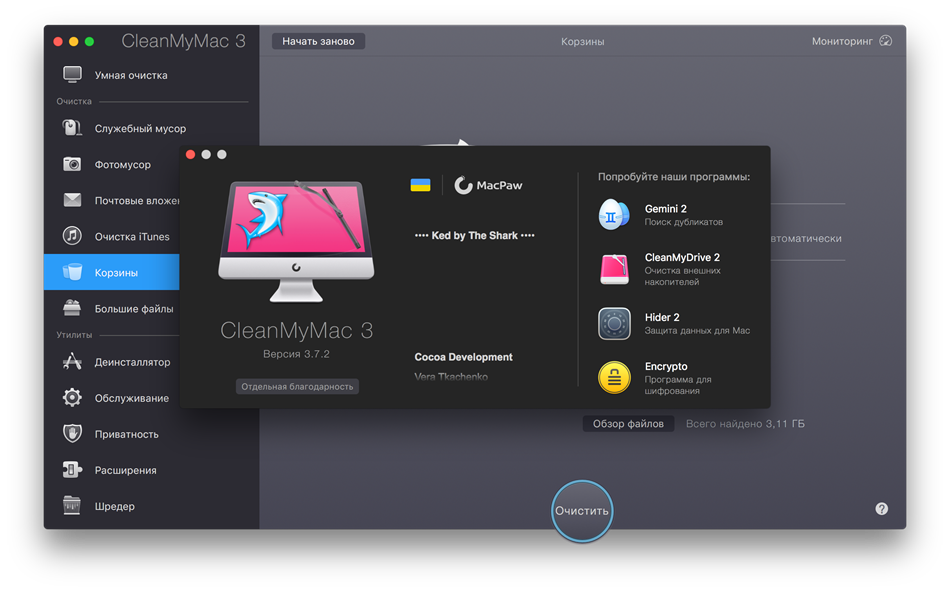The height and width of the screenshot is (591, 950).
Task: Go to Расширения label
Action: tap(125, 470)
